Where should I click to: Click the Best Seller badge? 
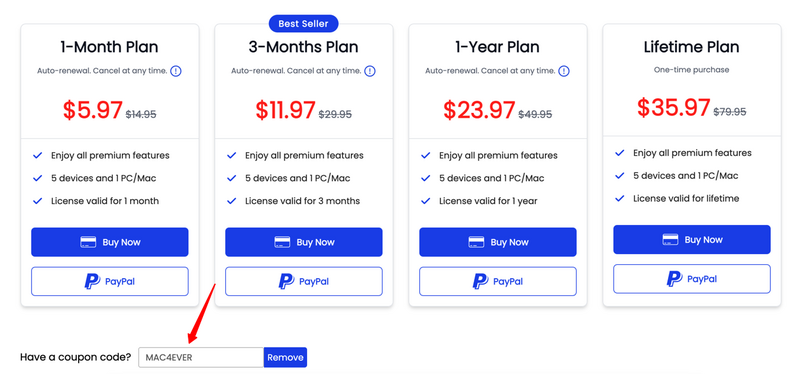[304, 23]
